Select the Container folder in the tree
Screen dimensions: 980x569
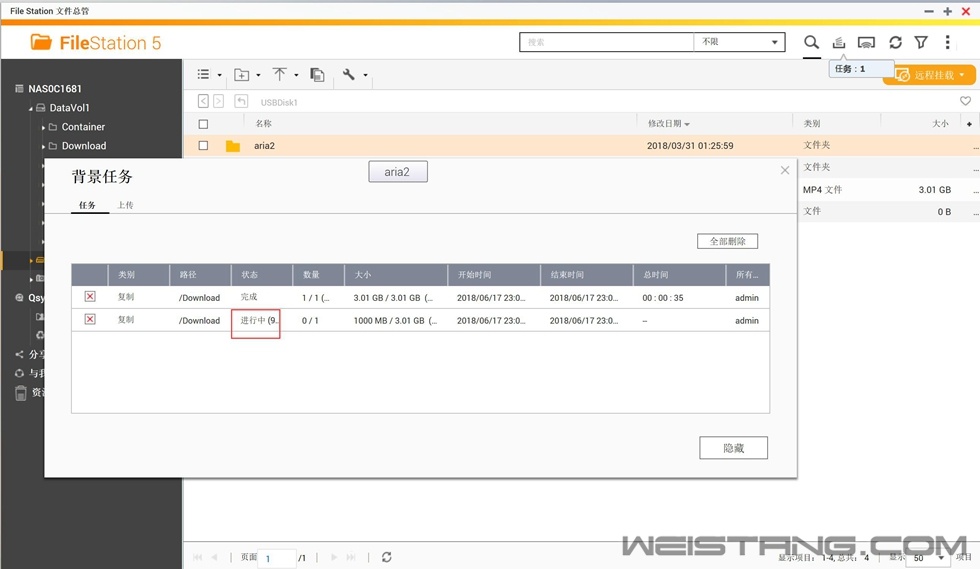point(83,127)
